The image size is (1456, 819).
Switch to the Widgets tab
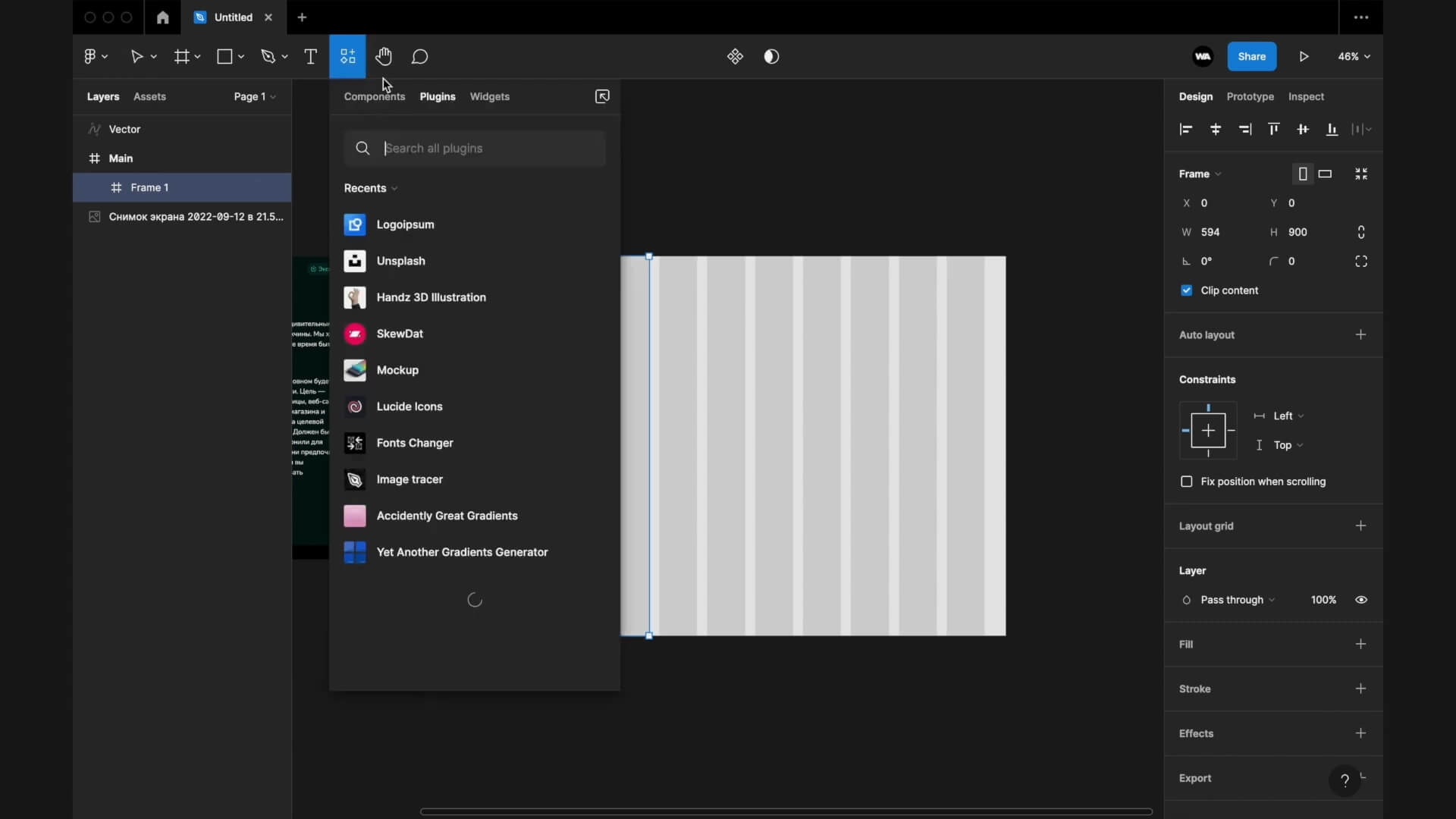click(x=490, y=96)
